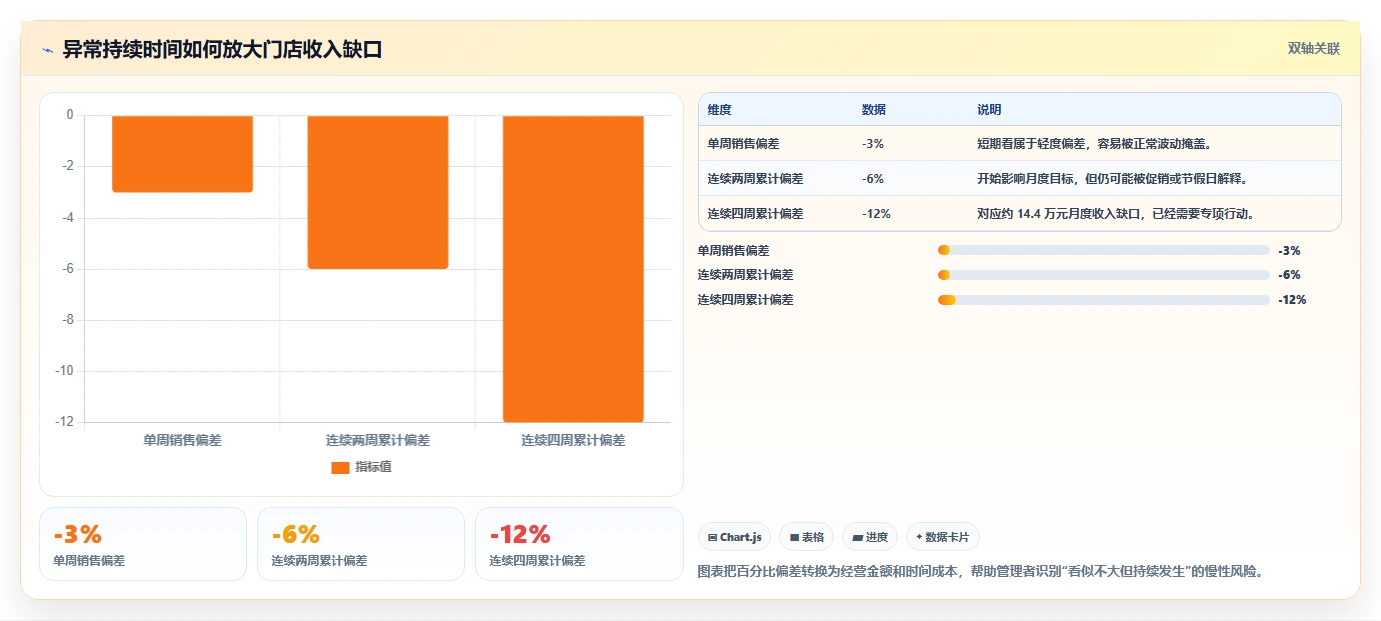Viewport: 1381px width, 621px height.
Task: Click the description 开始影响月度目标
Action: click(x=1112, y=179)
